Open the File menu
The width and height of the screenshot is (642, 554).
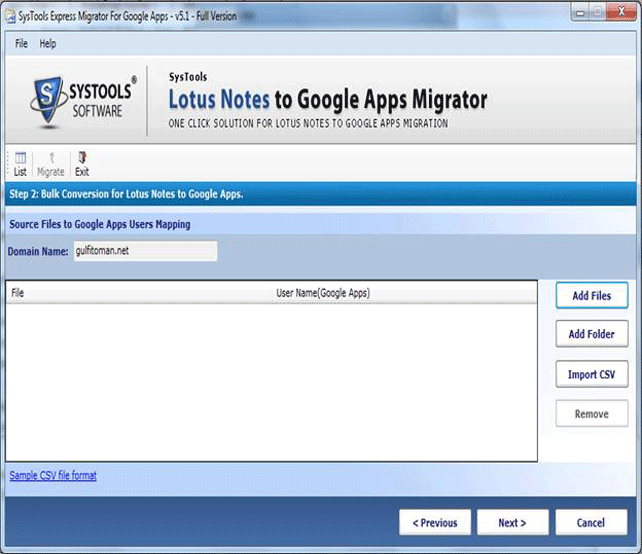[x=21, y=43]
